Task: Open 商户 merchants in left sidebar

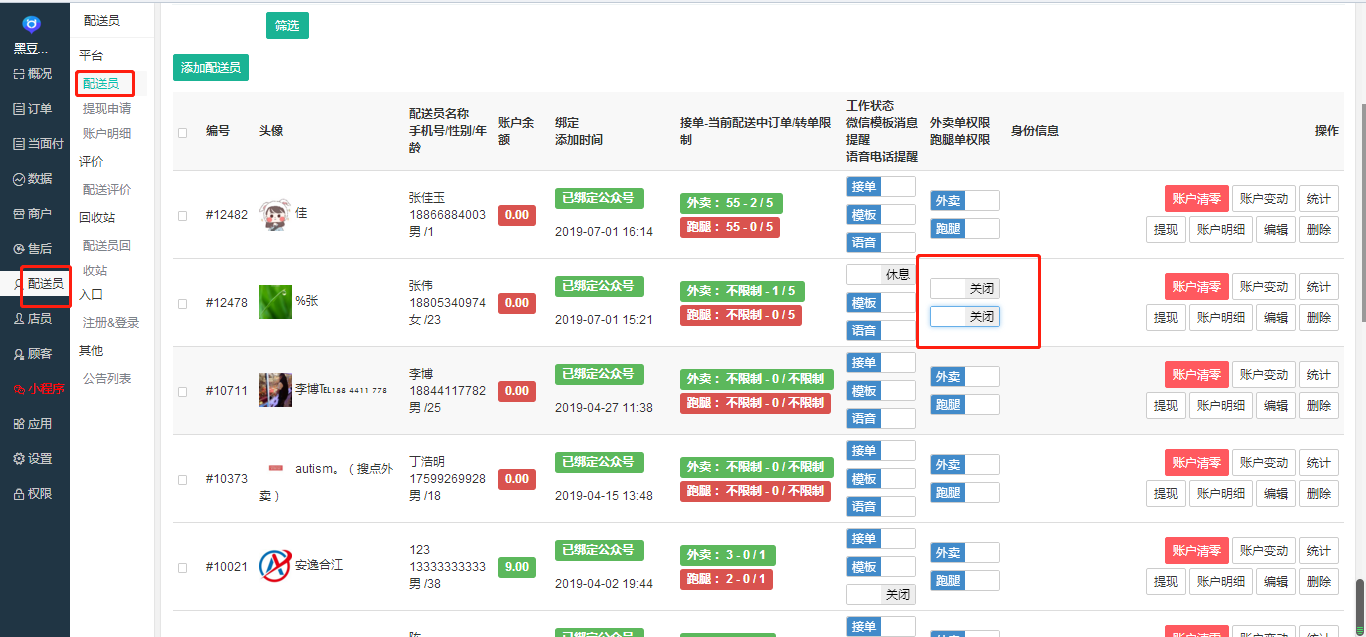Action: pos(33,214)
